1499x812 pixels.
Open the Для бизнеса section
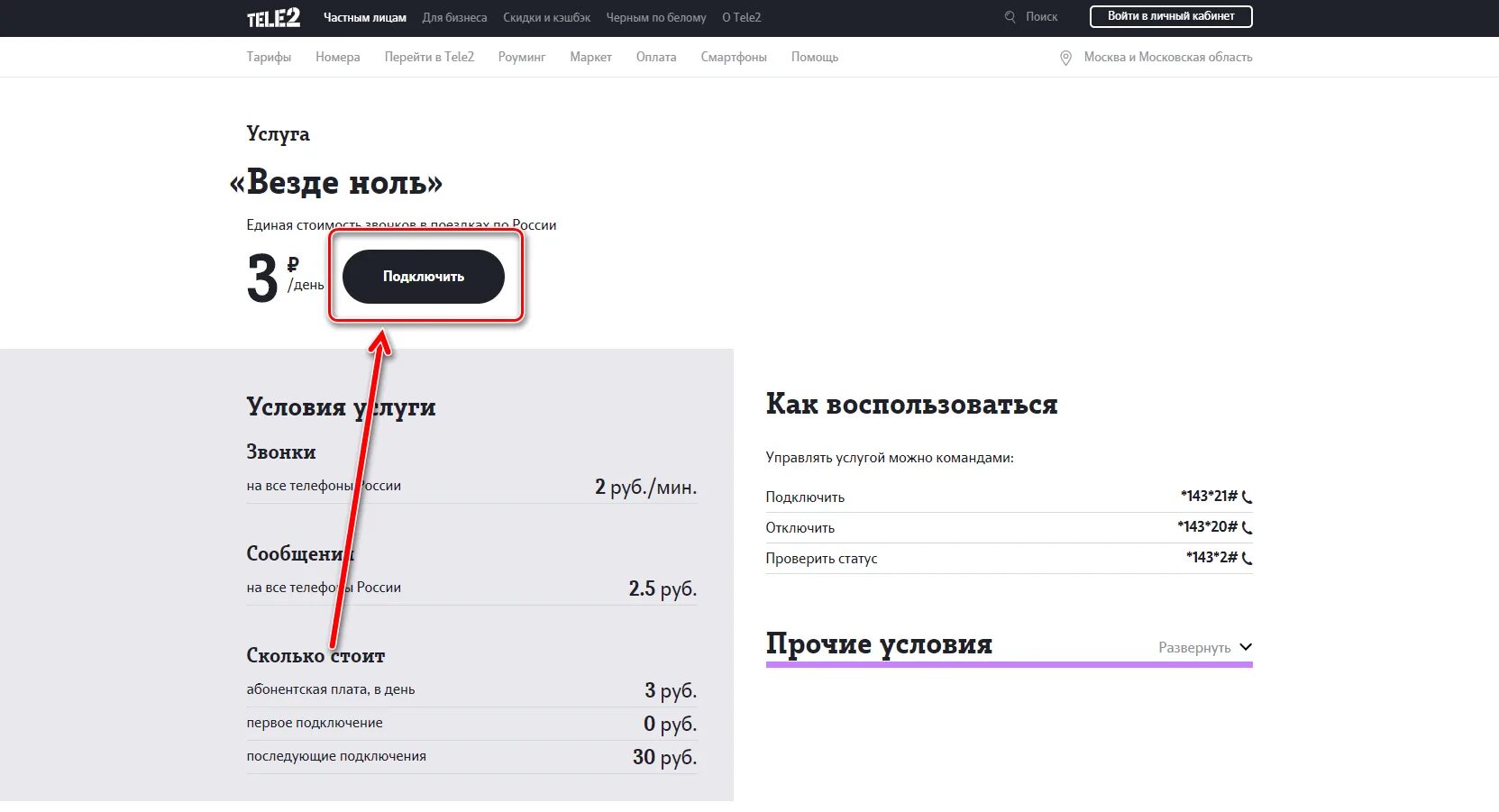coord(454,17)
